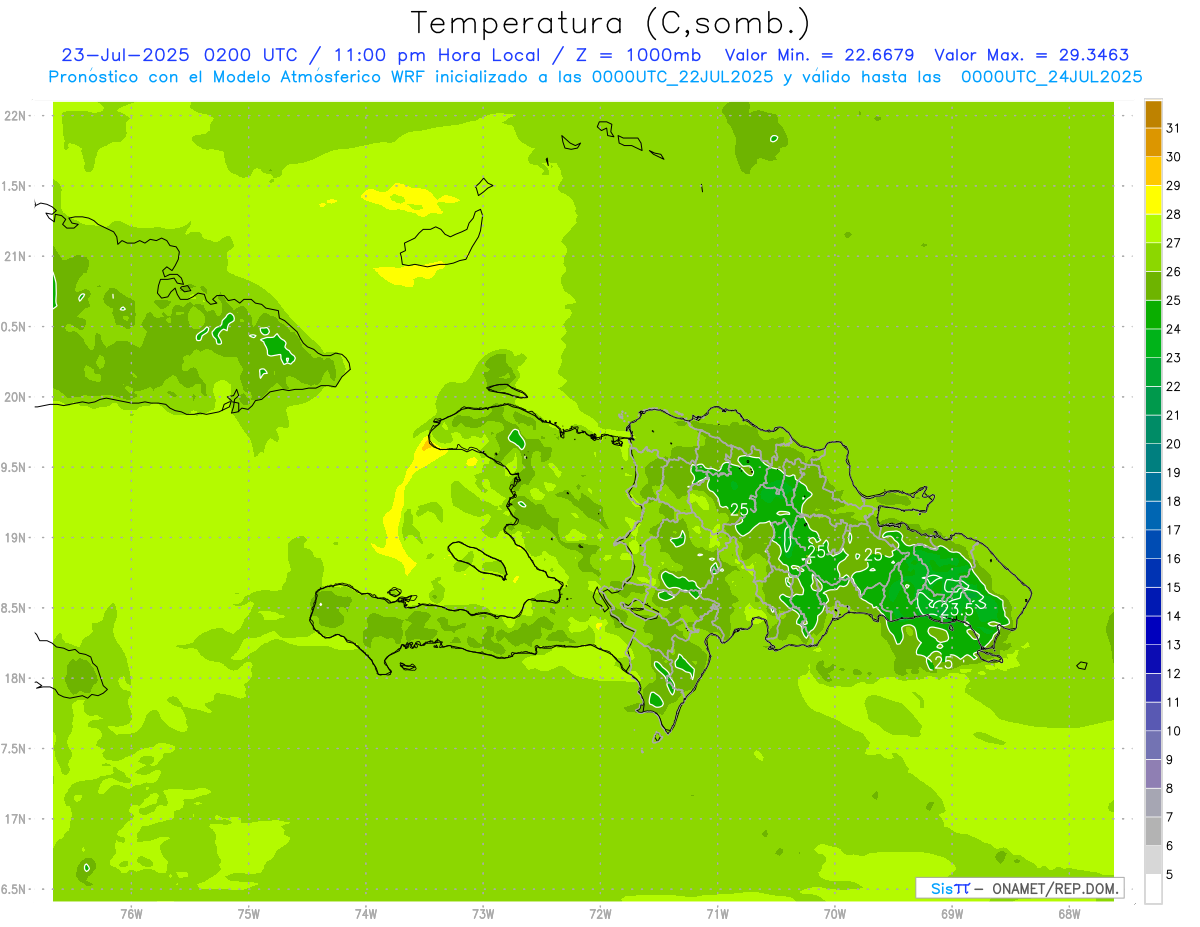Click the "19N" latitude axis label
The width and height of the screenshot is (1200, 927).
pyautogui.click(x=14, y=537)
